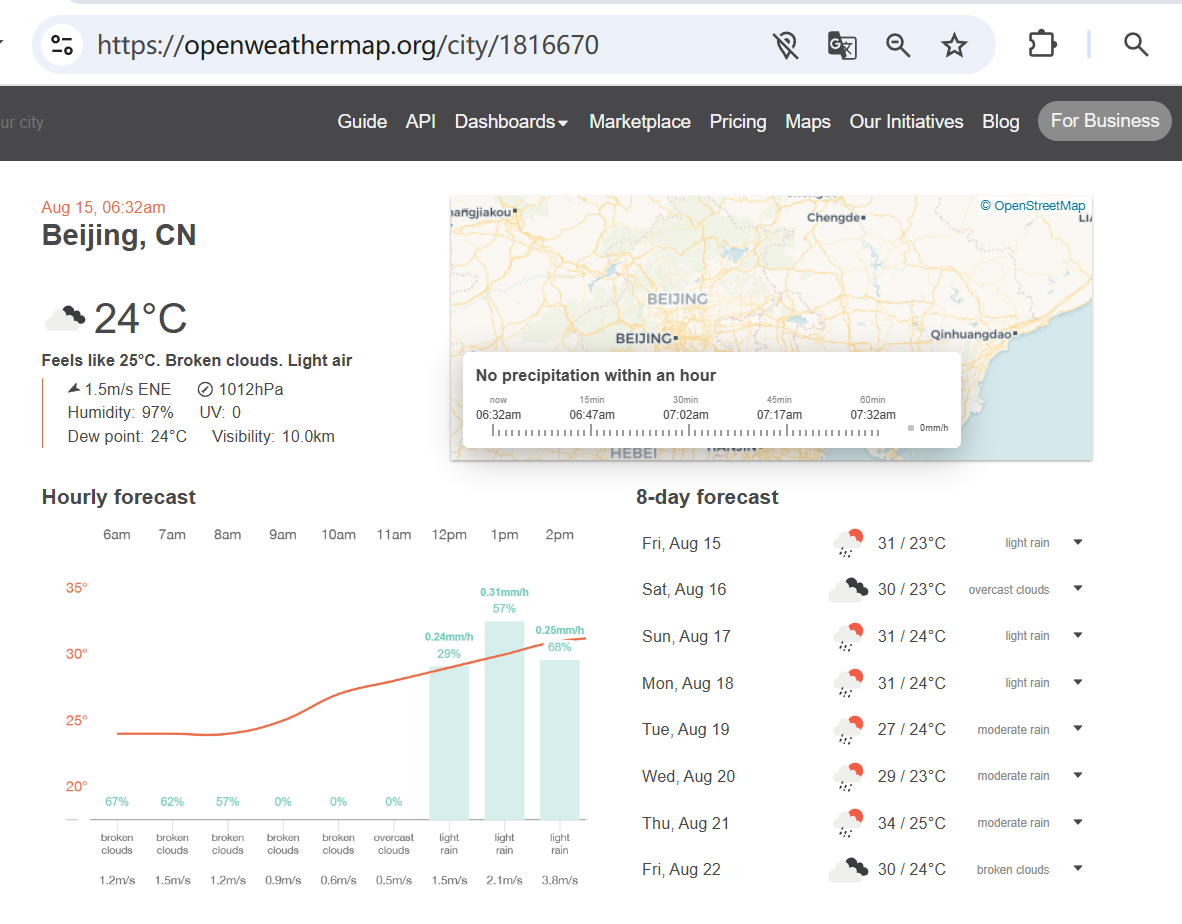Click the For Business button

click(x=1104, y=121)
